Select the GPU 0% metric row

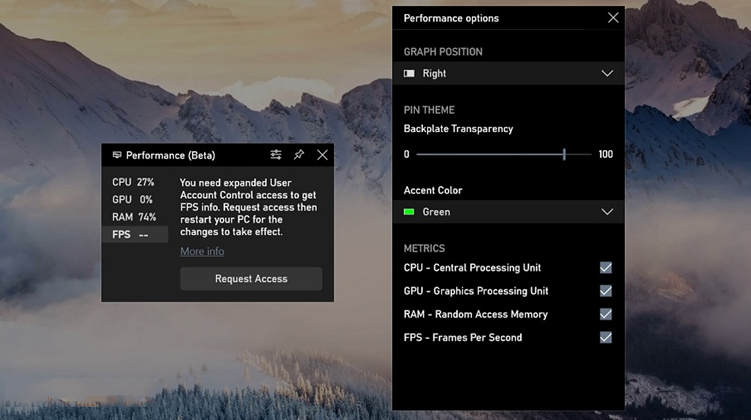click(134, 200)
